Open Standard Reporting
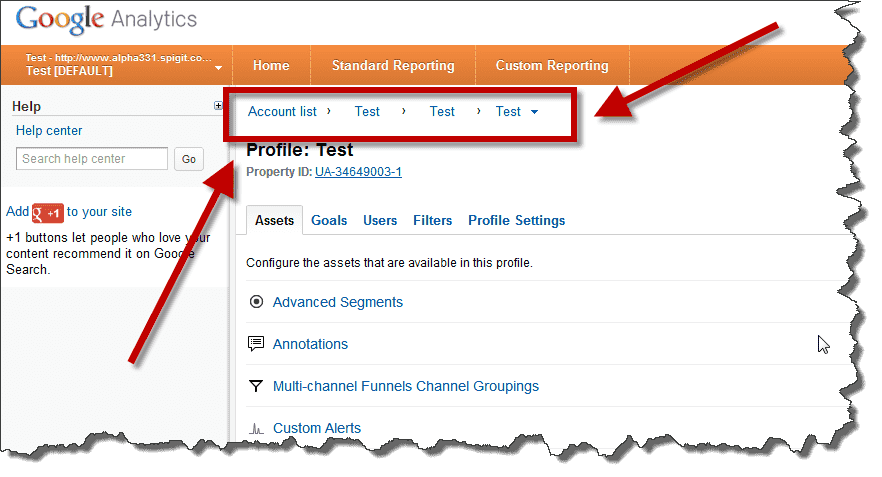882x477 pixels. click(x=393, y=65)
